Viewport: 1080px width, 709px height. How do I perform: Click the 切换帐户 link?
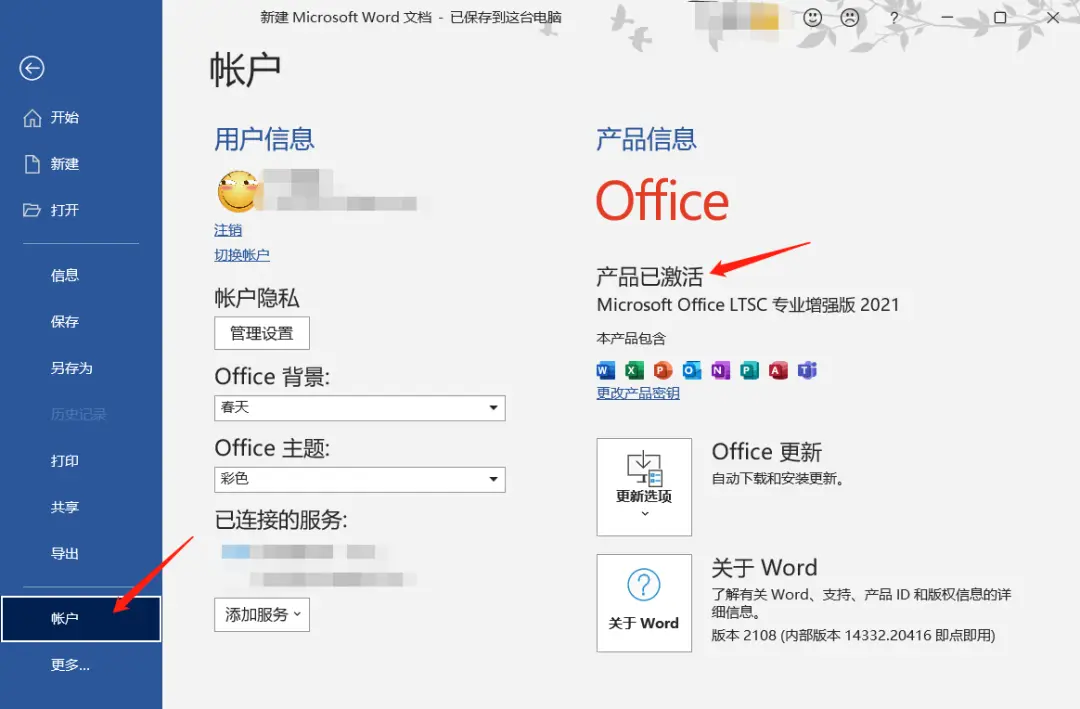(242, 255)
